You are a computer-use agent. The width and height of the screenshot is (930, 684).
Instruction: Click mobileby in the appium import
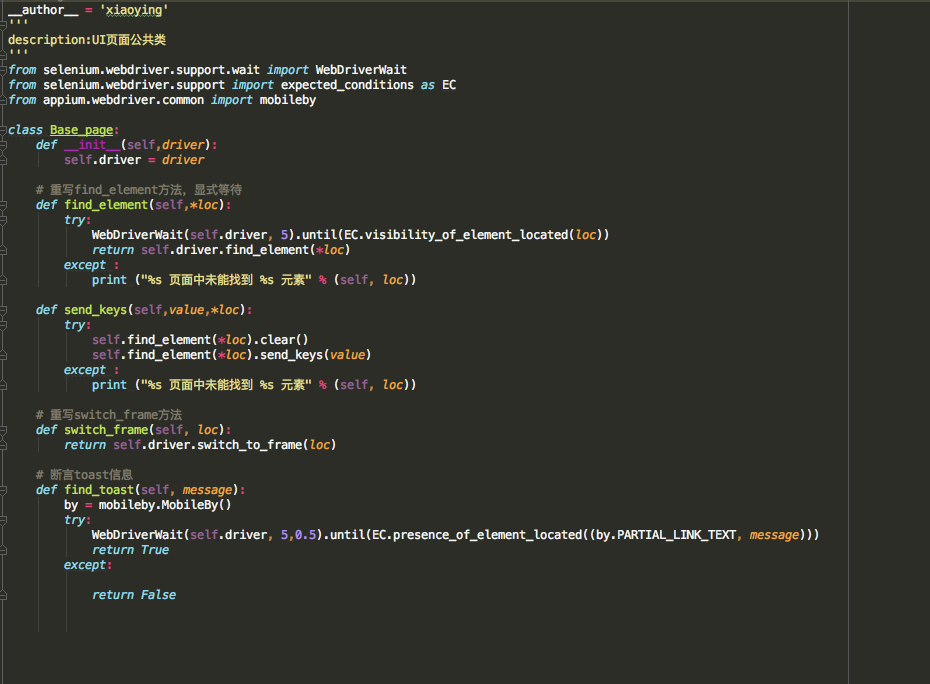click(288, 100)
